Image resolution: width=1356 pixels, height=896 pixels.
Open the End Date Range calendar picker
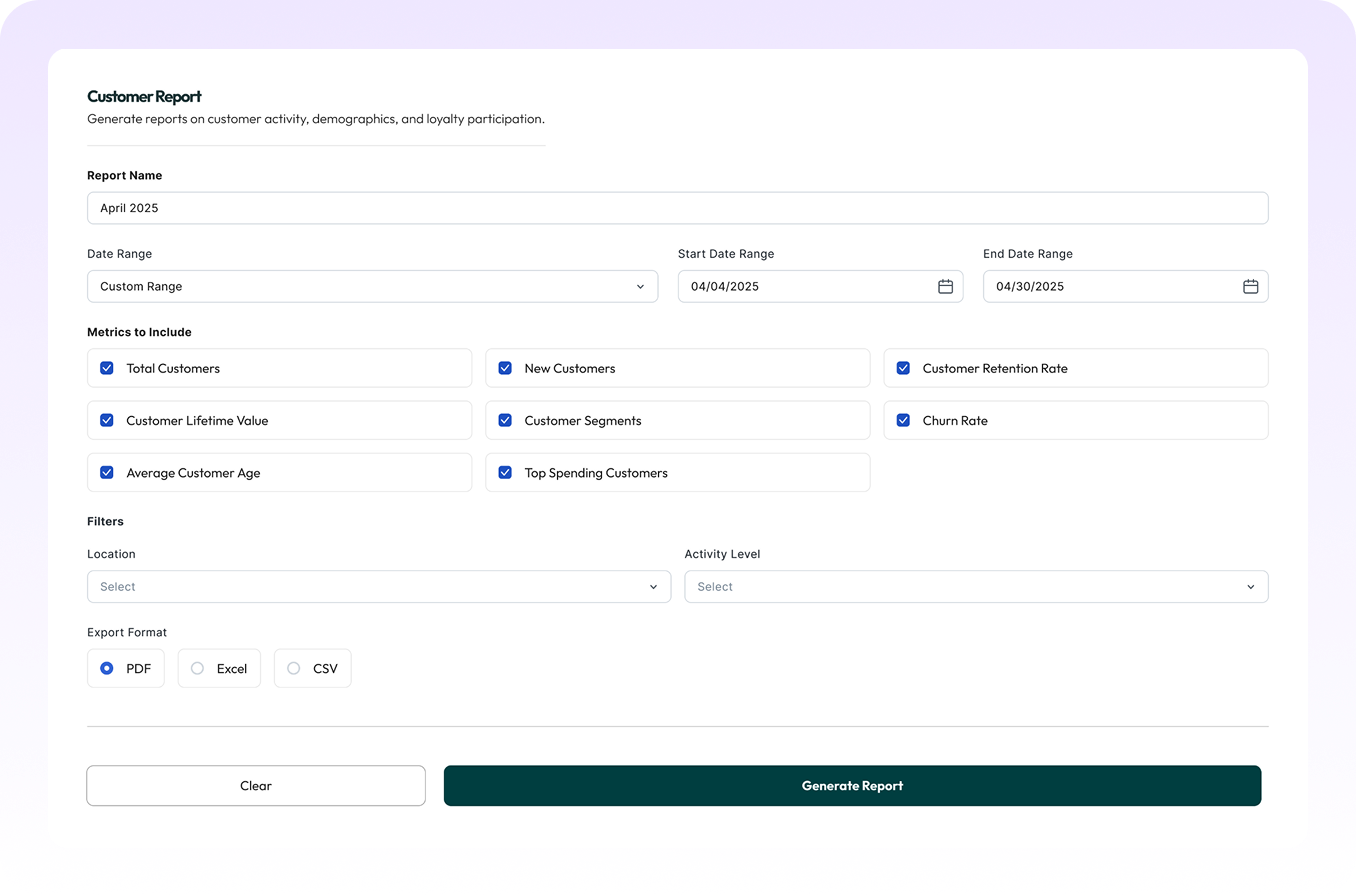click(1250, 286)
